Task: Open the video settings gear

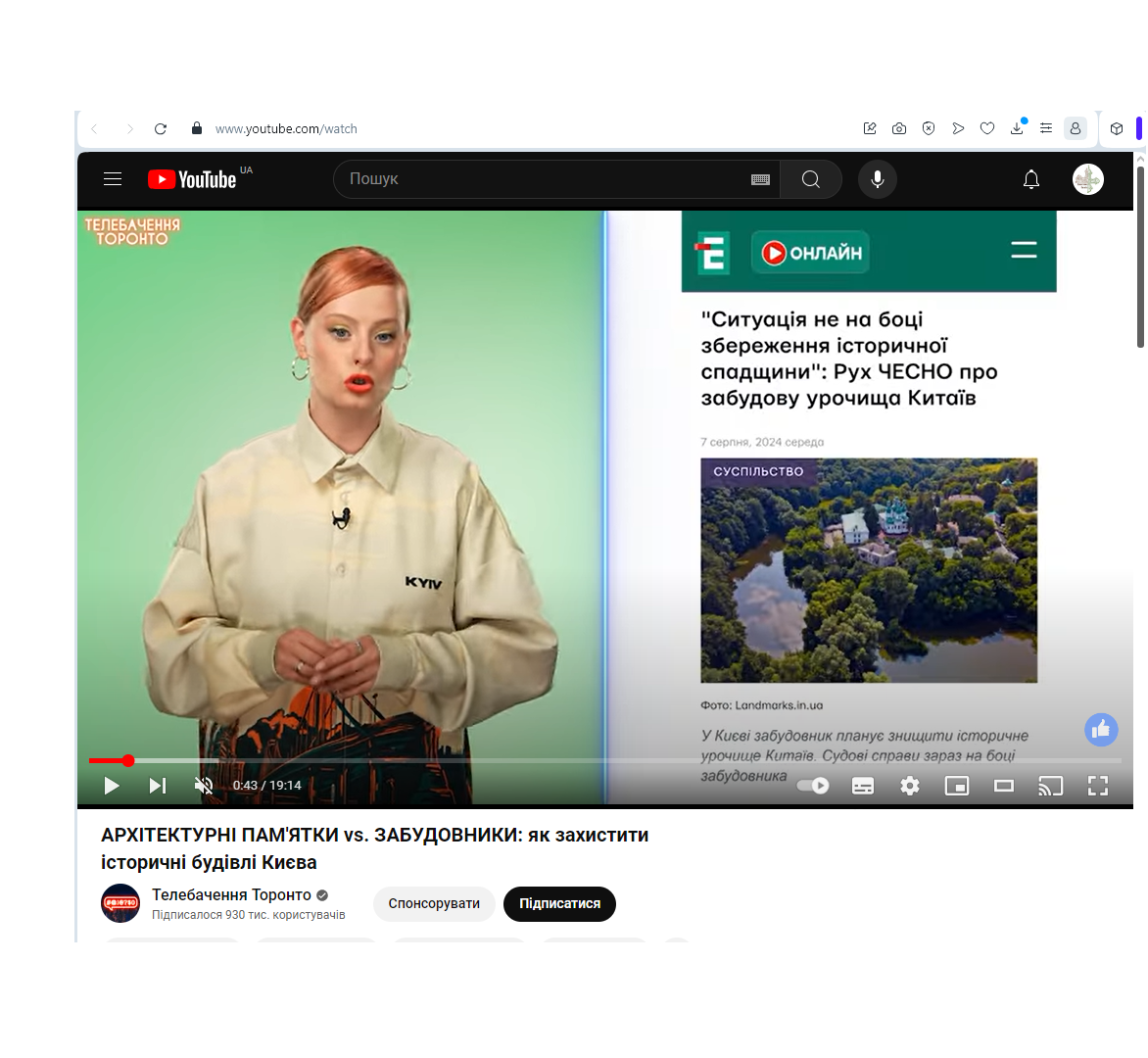Action: coord(910,787)
